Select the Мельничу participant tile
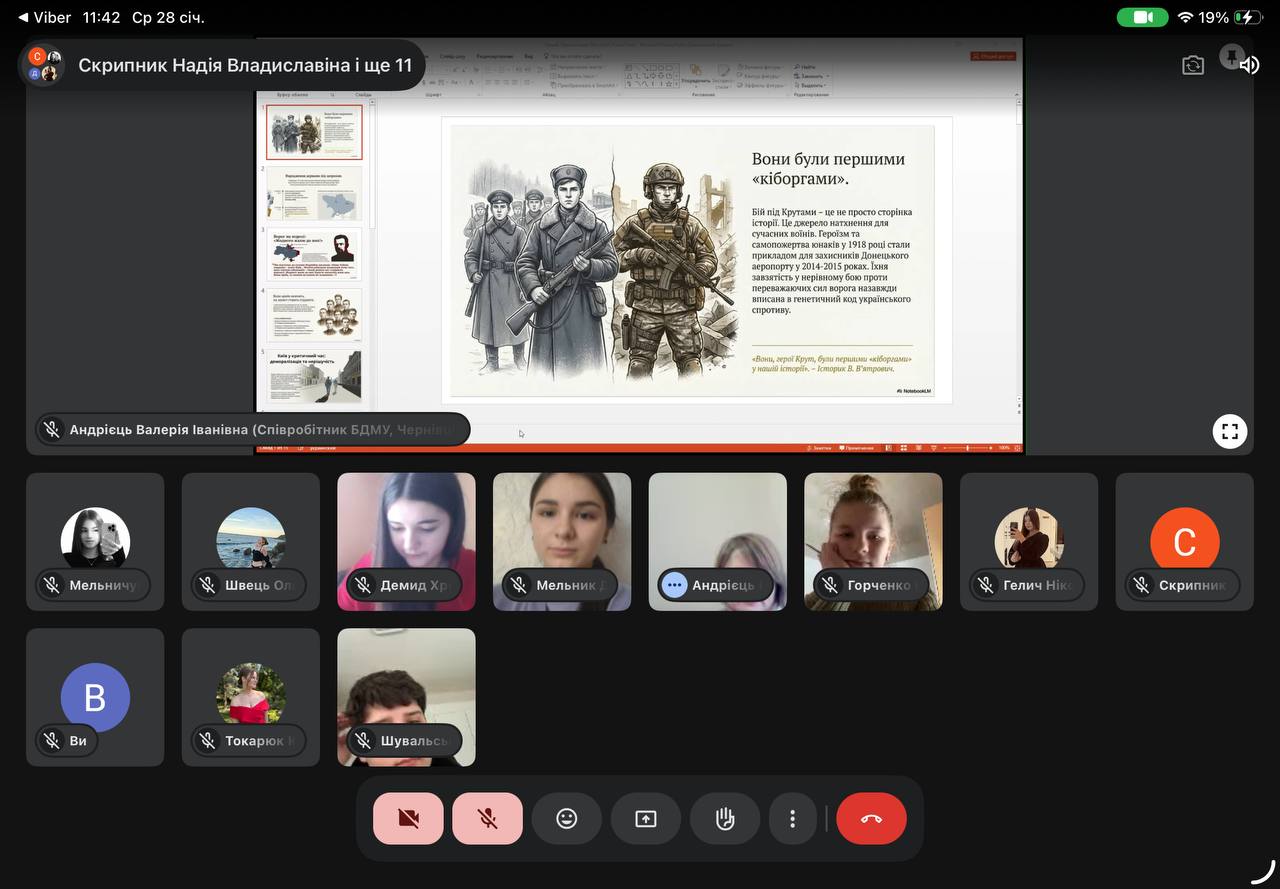This screenshot has width=1280, height=889. point(95,541)
